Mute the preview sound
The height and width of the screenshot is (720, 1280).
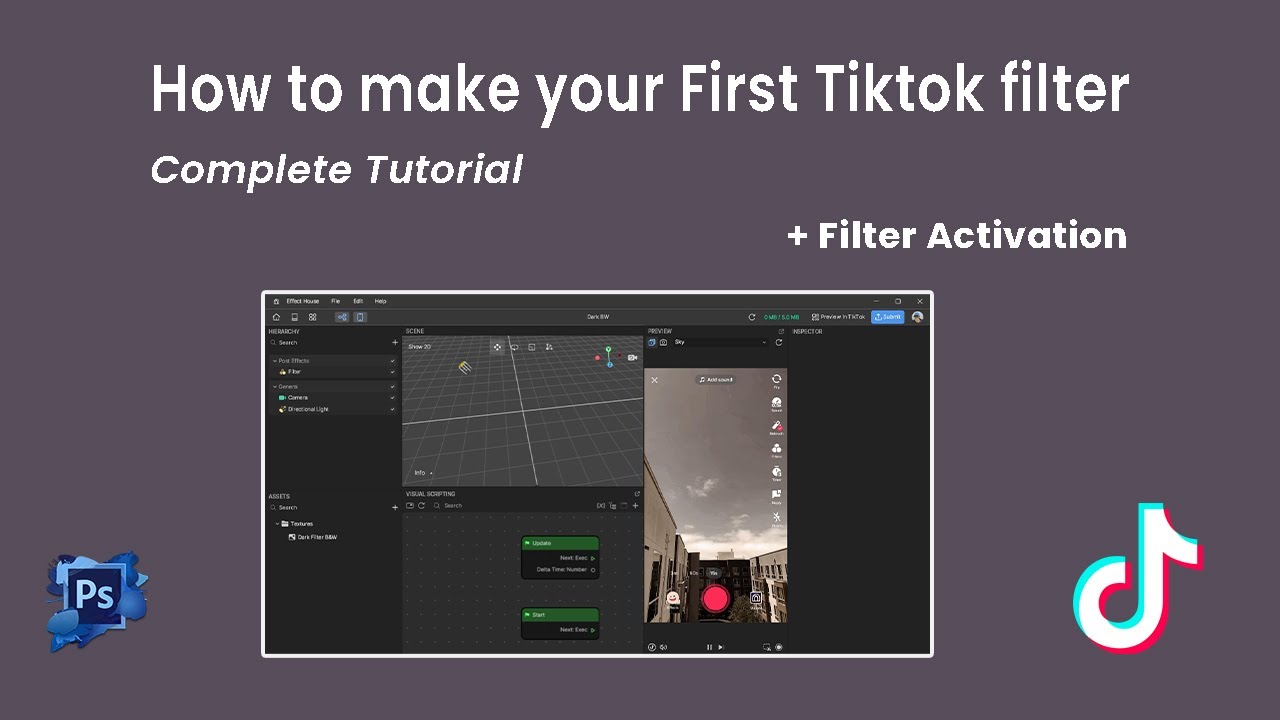(663, 647)
